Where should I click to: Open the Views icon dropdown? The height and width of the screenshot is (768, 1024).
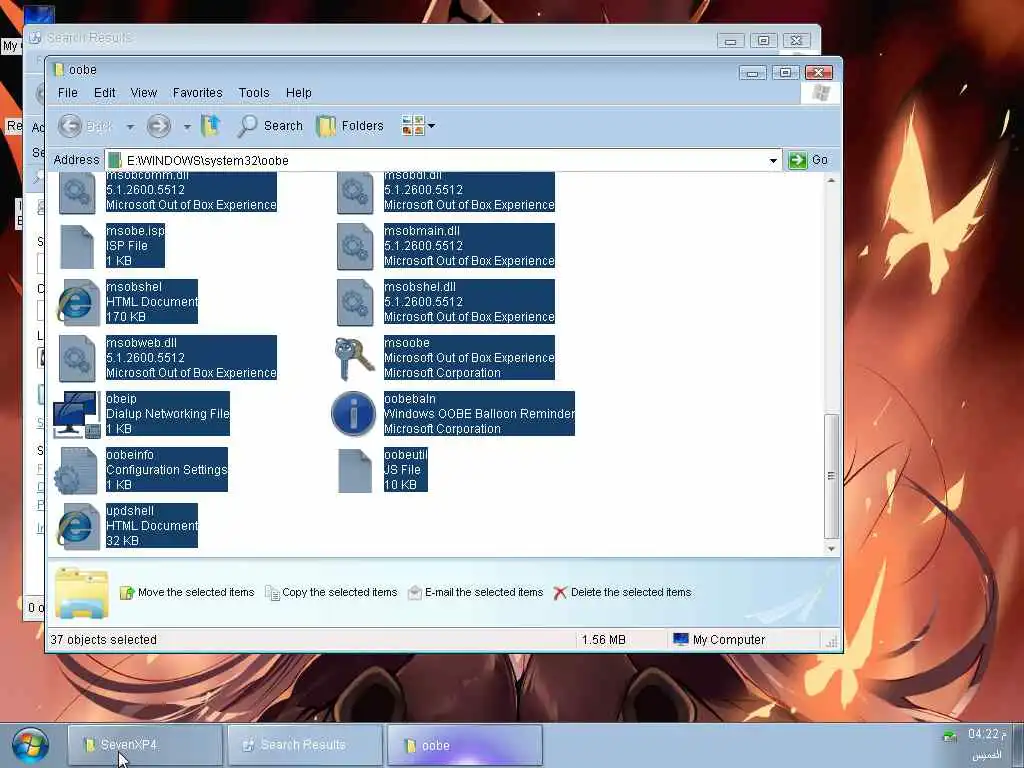418,125
